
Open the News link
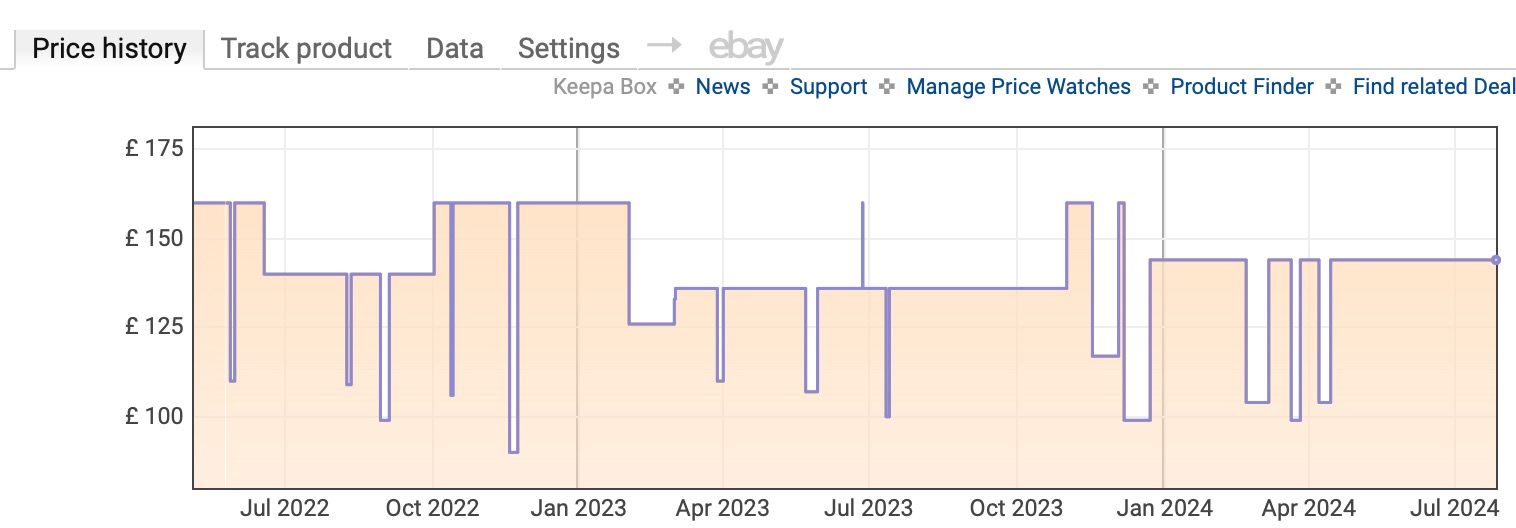(x=722, y=87)
